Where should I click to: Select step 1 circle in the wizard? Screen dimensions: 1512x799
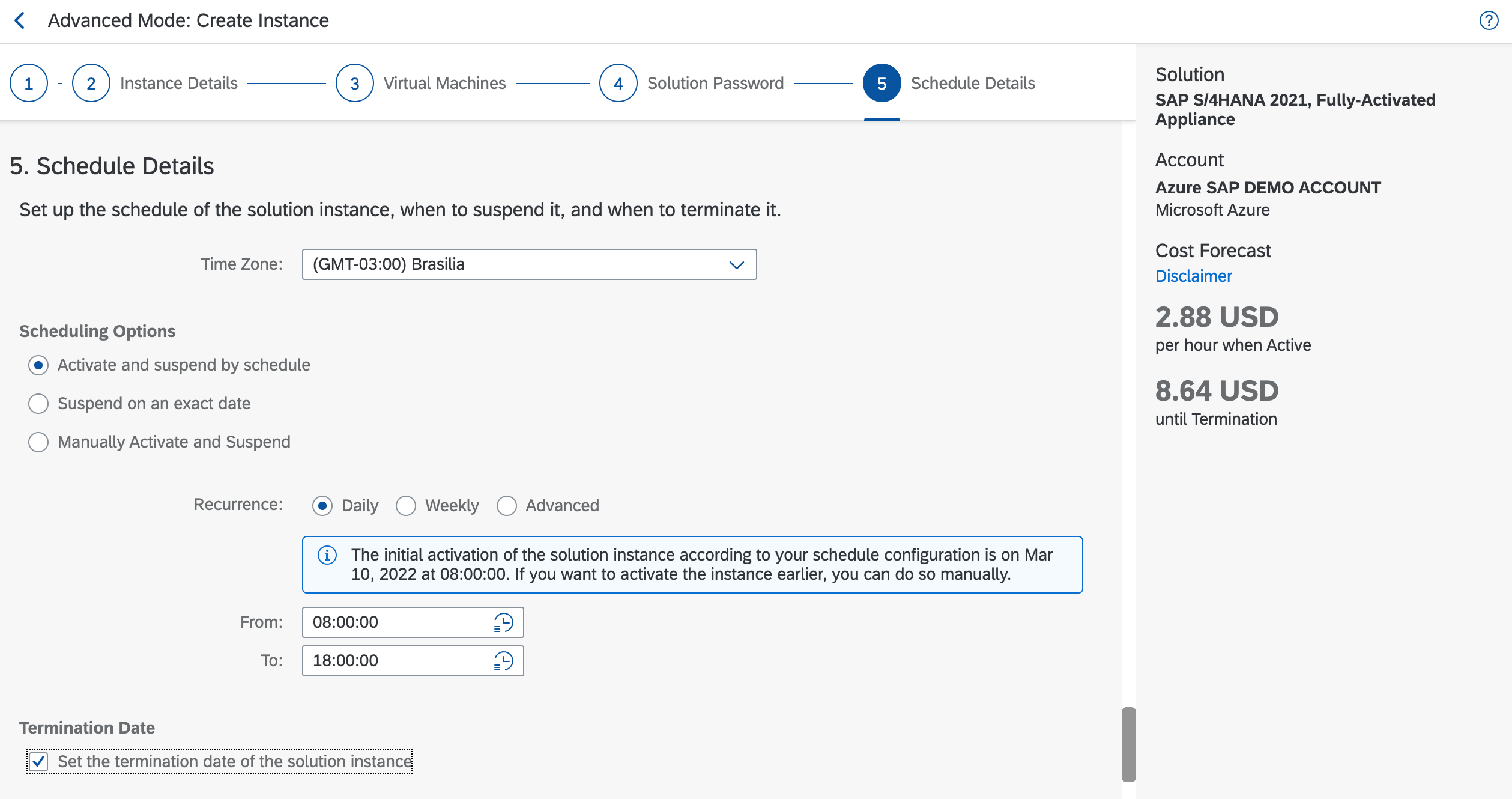[28, 82]
